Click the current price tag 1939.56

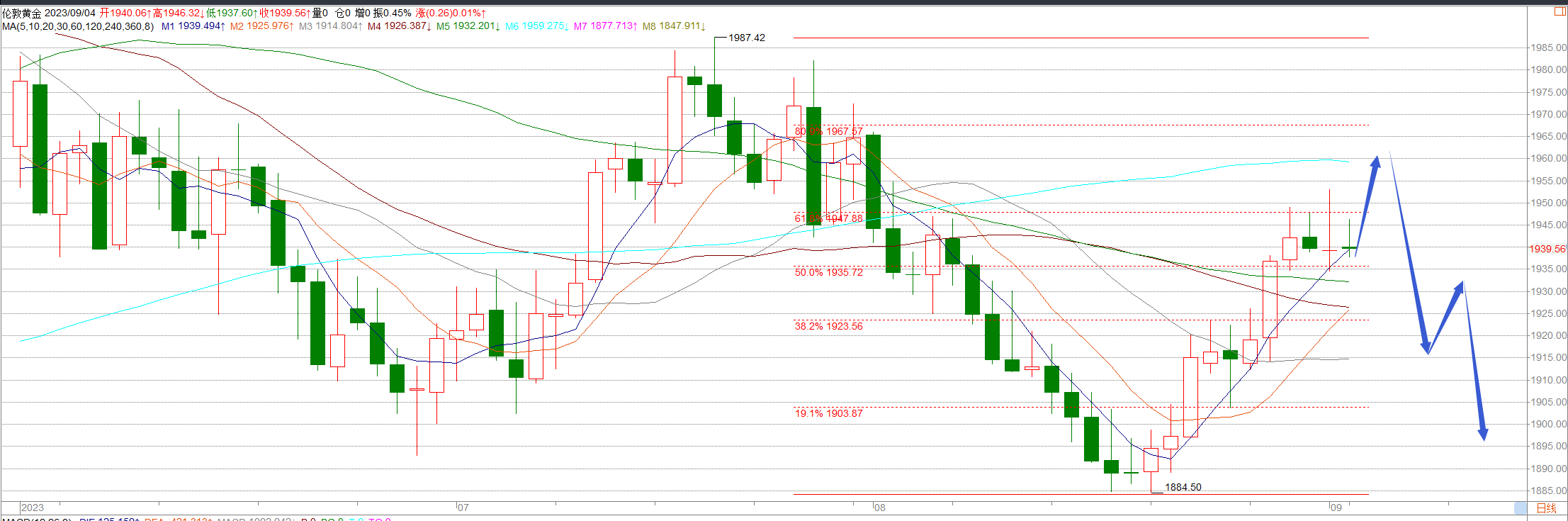[1547, 249]
